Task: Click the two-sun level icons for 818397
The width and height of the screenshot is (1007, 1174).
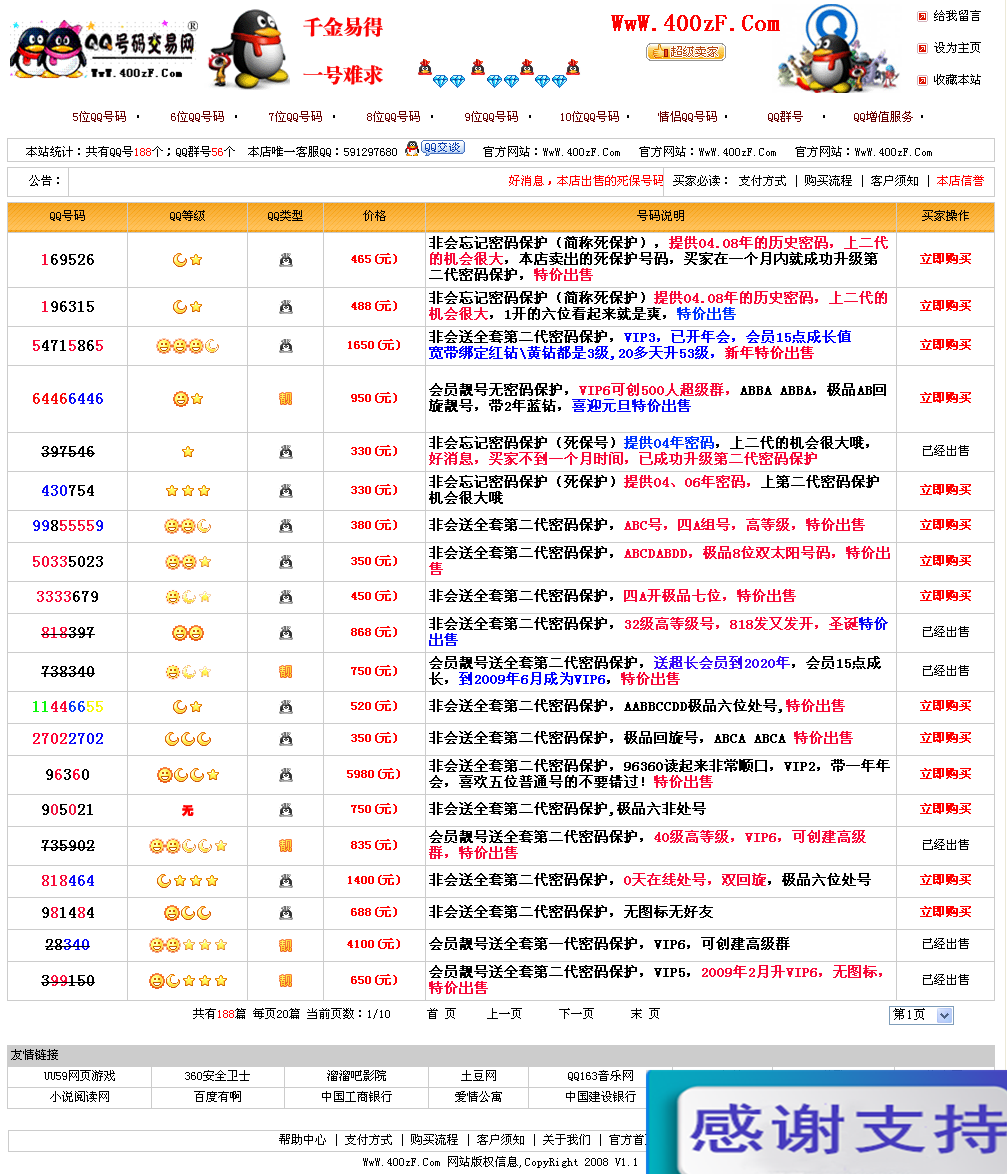Action: click(x=188, y=633)
